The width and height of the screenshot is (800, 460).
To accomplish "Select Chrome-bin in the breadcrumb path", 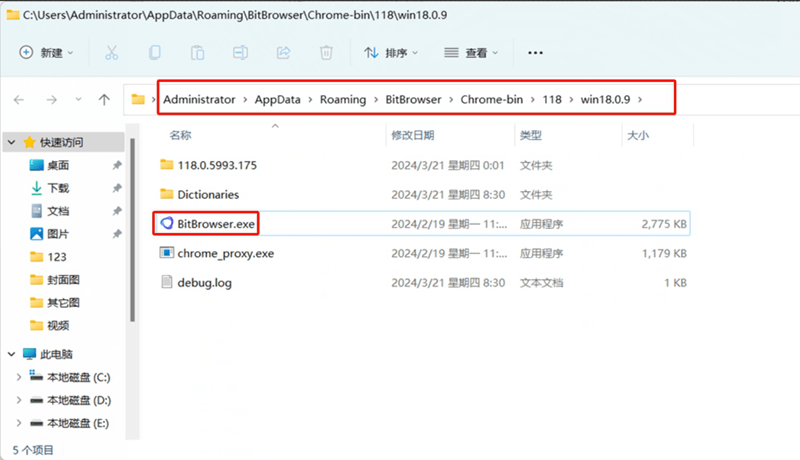I will coord(492,99).
